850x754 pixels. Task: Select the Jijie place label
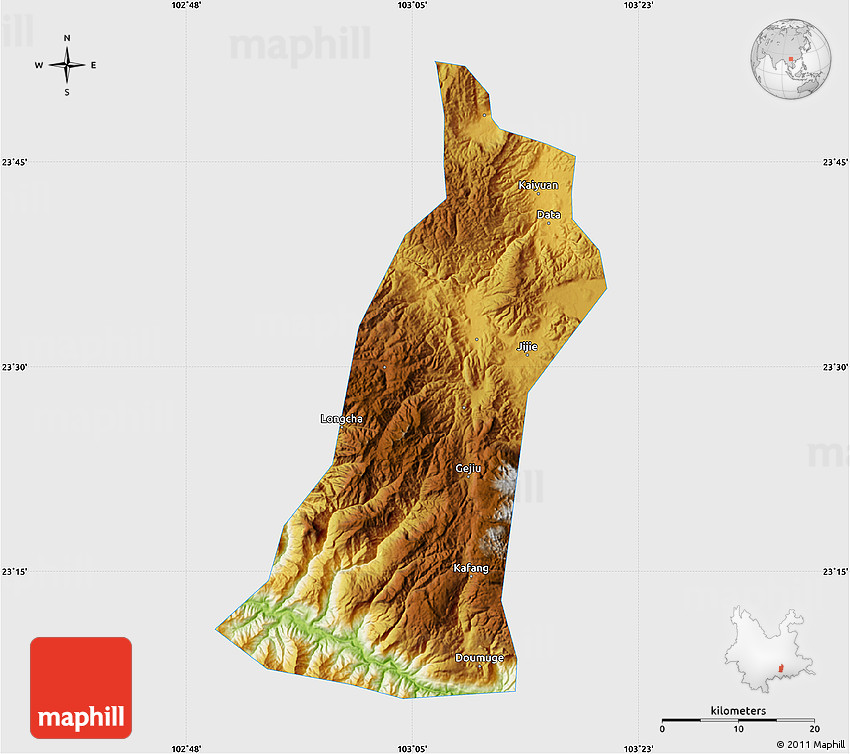[x=527, y=347]
